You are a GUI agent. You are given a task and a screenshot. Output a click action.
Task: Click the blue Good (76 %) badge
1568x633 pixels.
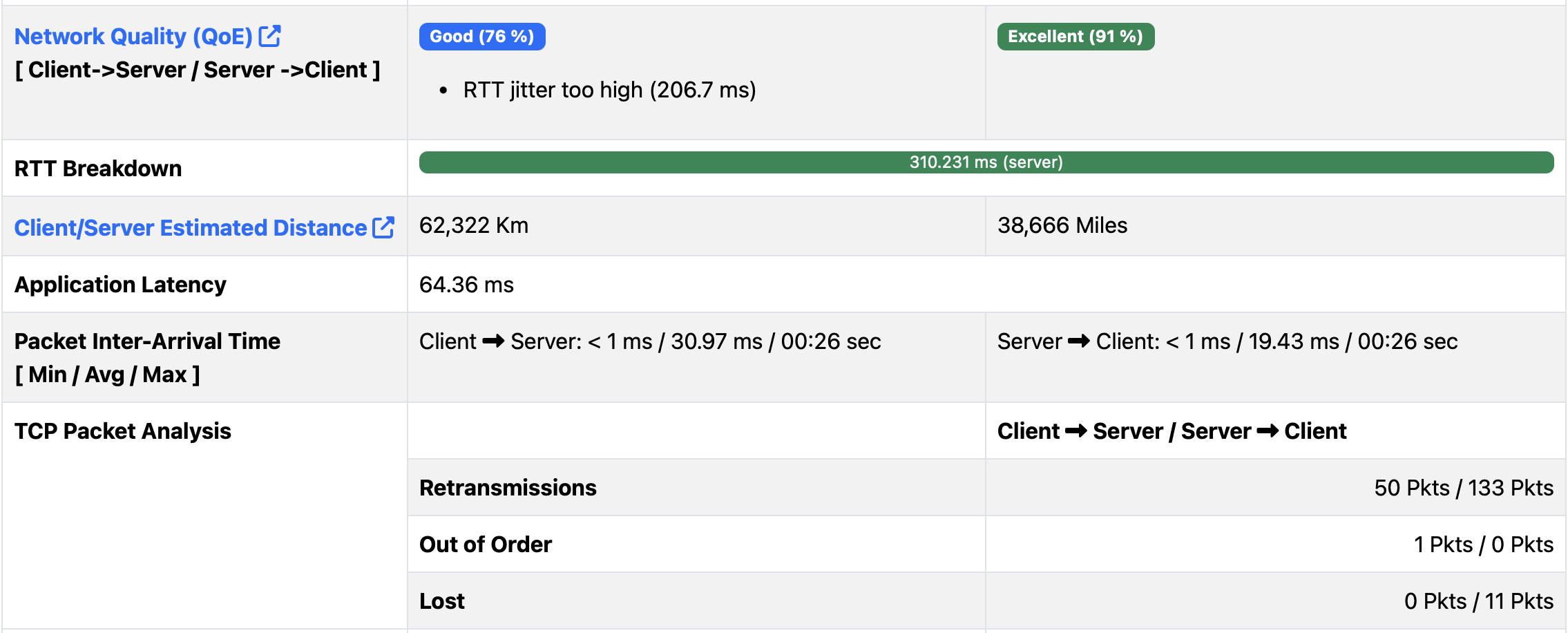click(481, 37)
